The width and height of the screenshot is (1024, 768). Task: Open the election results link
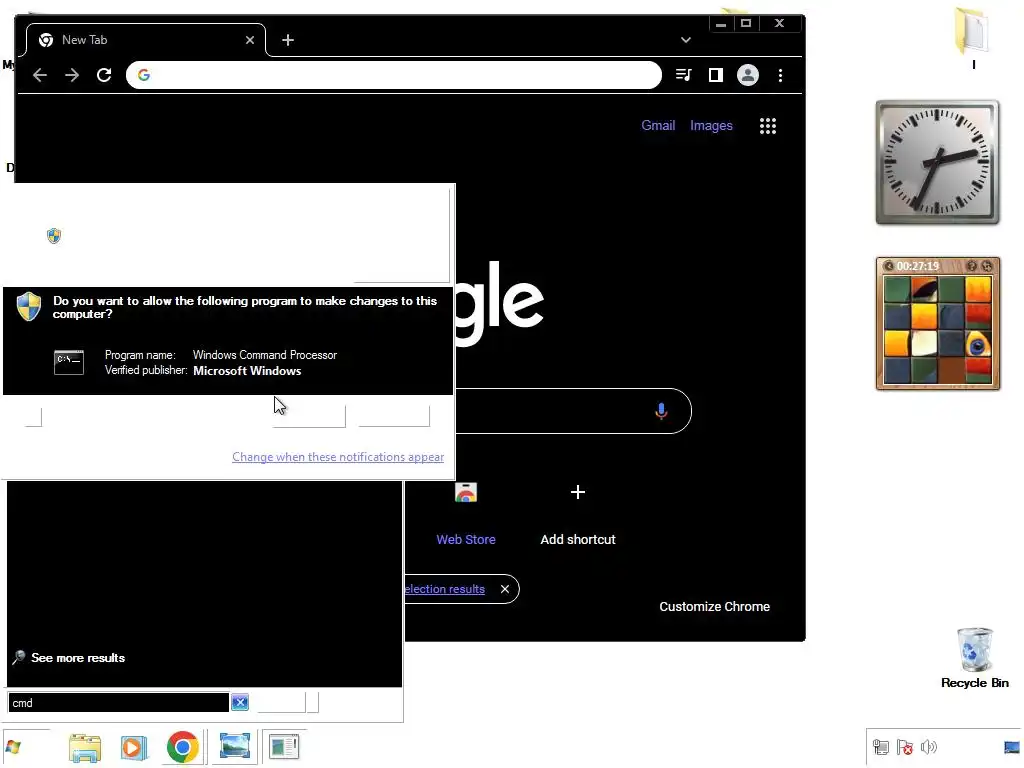445,589
